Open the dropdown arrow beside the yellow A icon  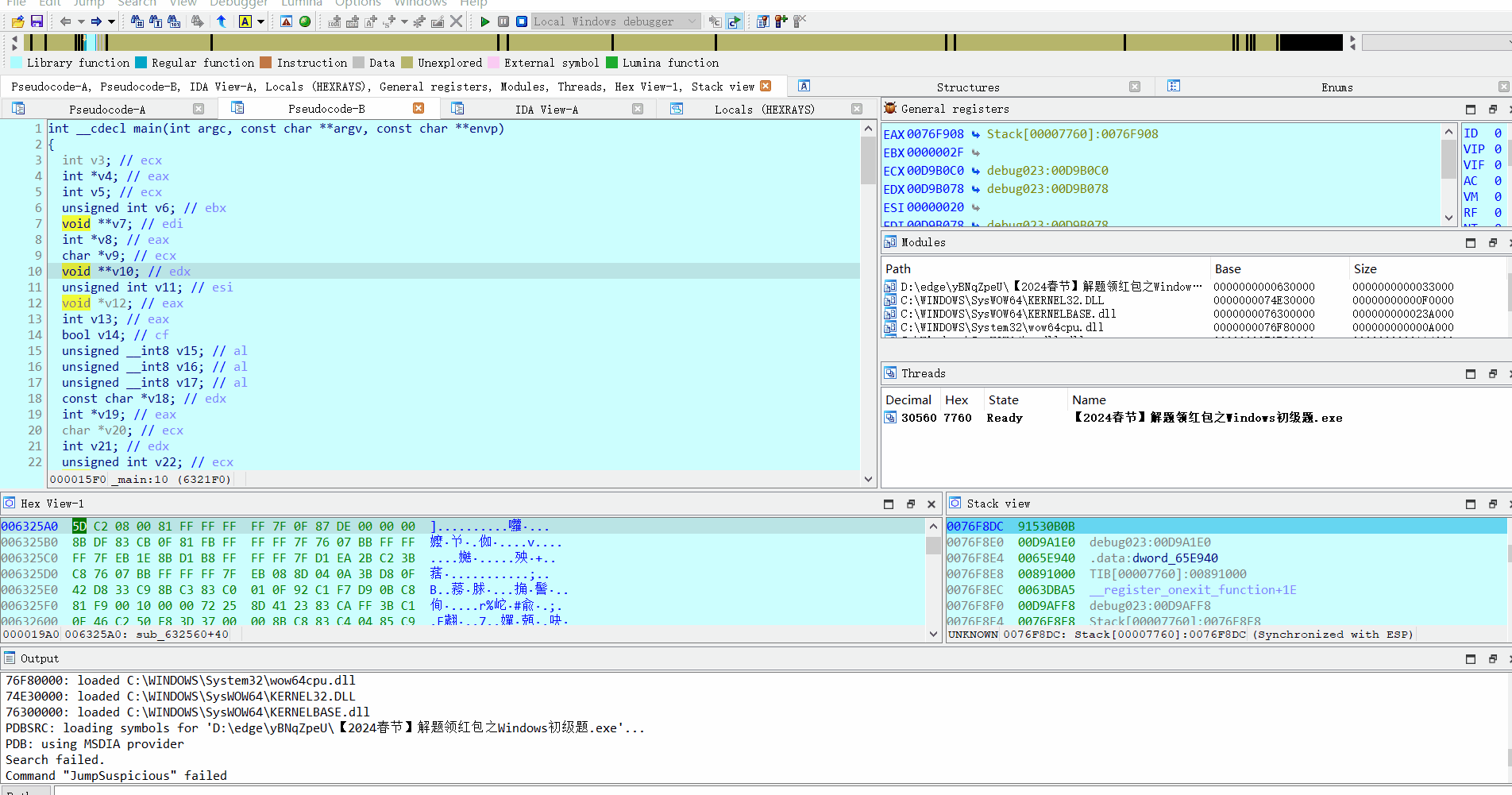[260, 21]
